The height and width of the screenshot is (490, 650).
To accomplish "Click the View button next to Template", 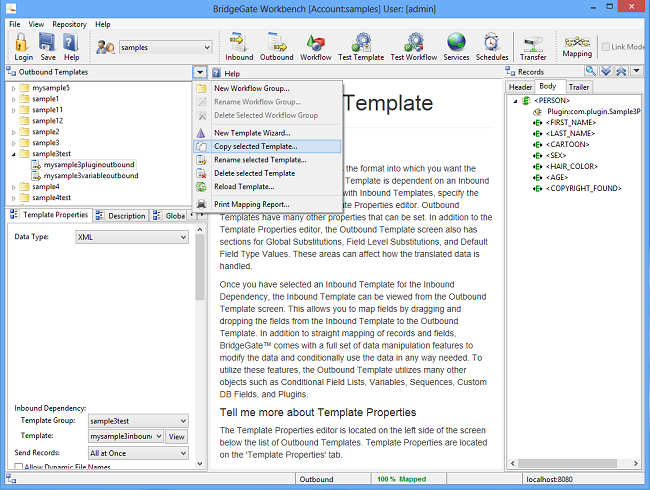I will point(177,437).
